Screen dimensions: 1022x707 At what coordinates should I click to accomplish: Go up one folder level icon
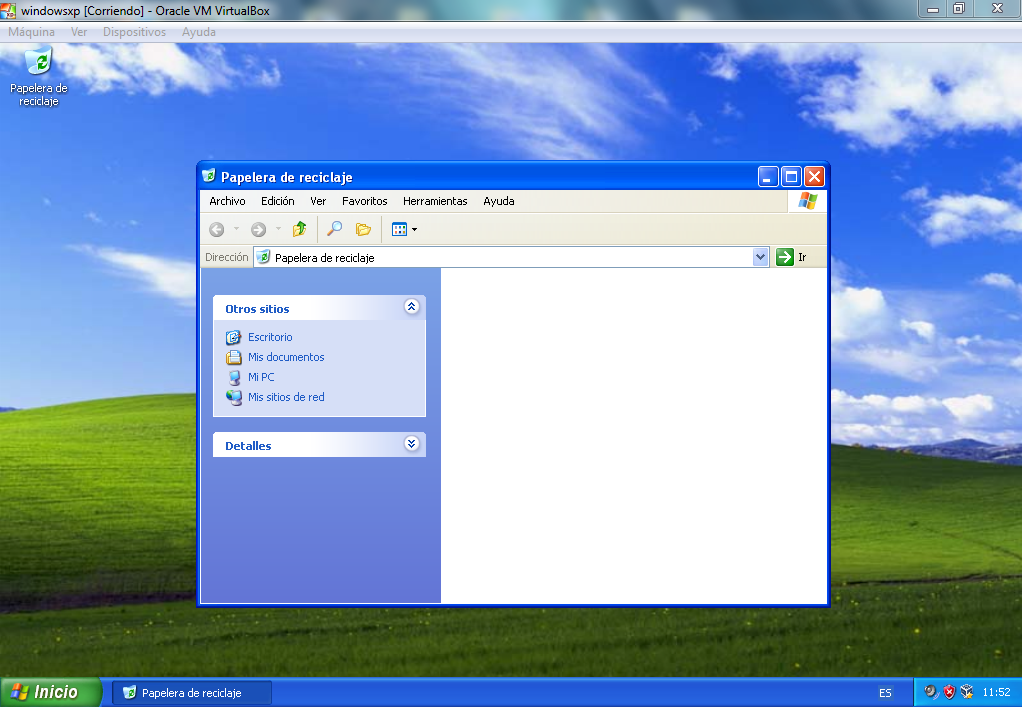click(299, 229)
